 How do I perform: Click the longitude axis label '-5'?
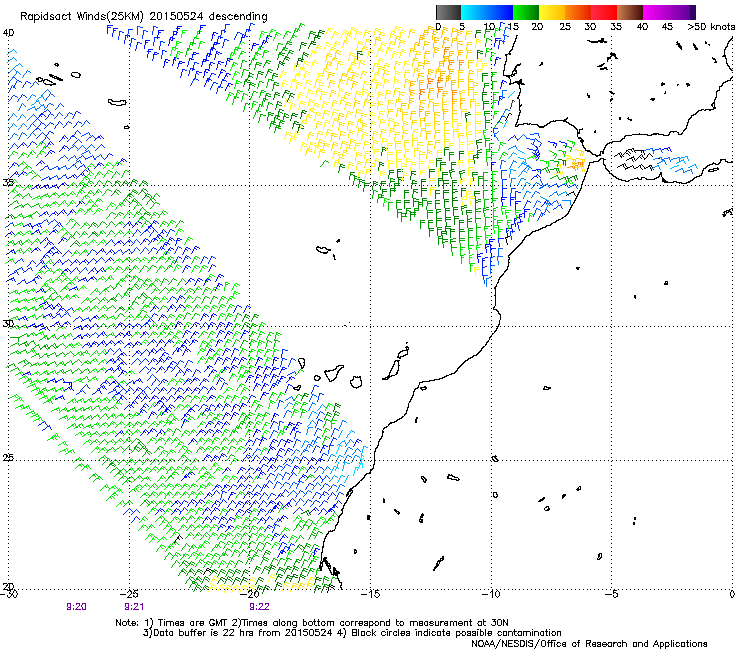click(x=612, y=594)
